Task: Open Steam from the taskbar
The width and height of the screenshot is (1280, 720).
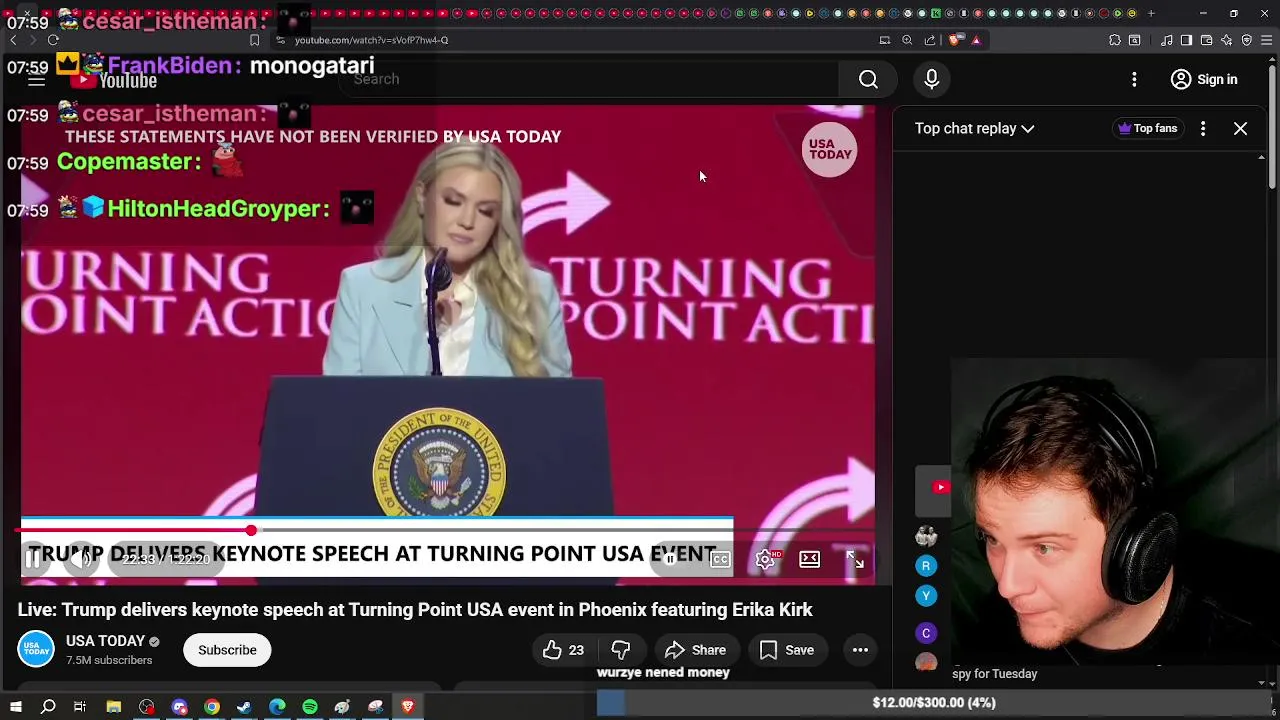Action: coord(244,707)
